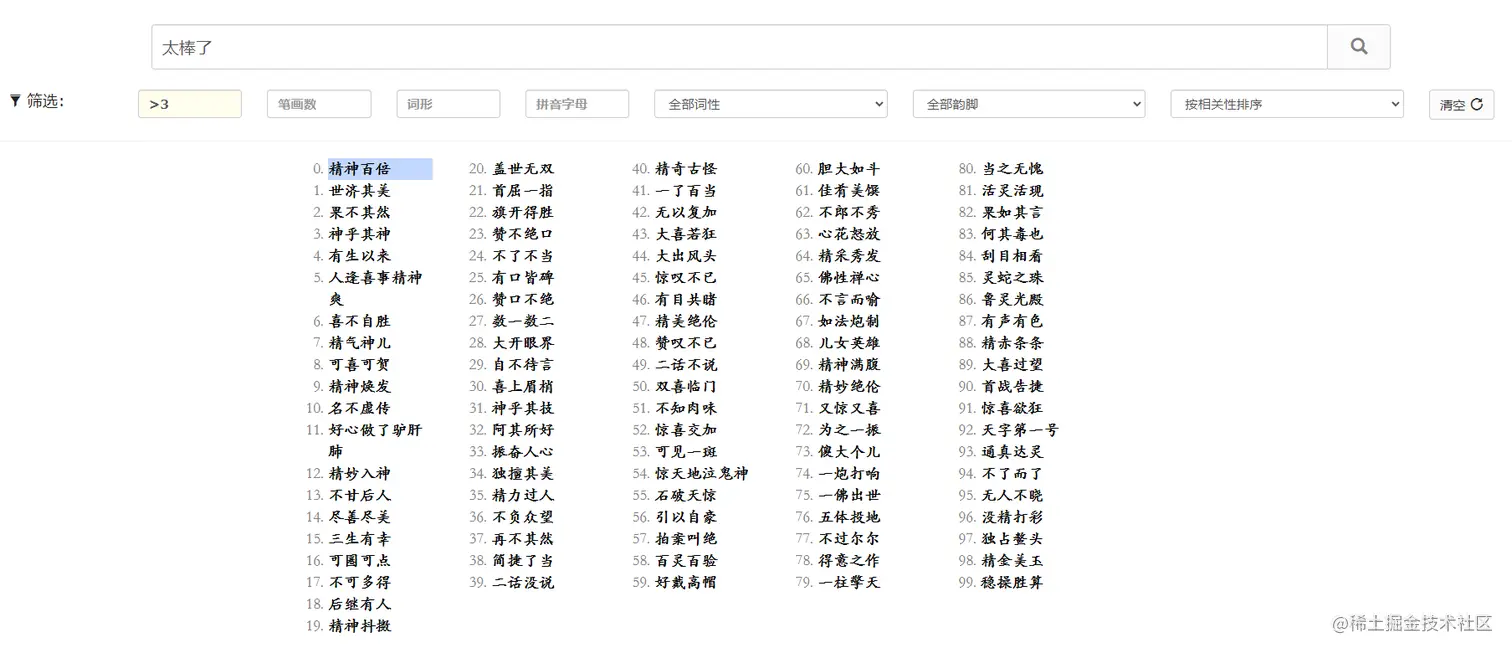Click the result 三生有幸

point(360,539)
